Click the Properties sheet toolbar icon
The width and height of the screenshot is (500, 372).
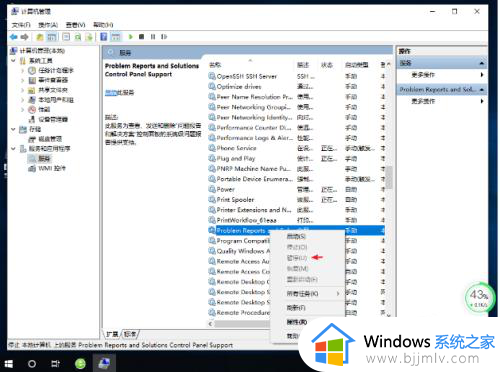[66, 37]
